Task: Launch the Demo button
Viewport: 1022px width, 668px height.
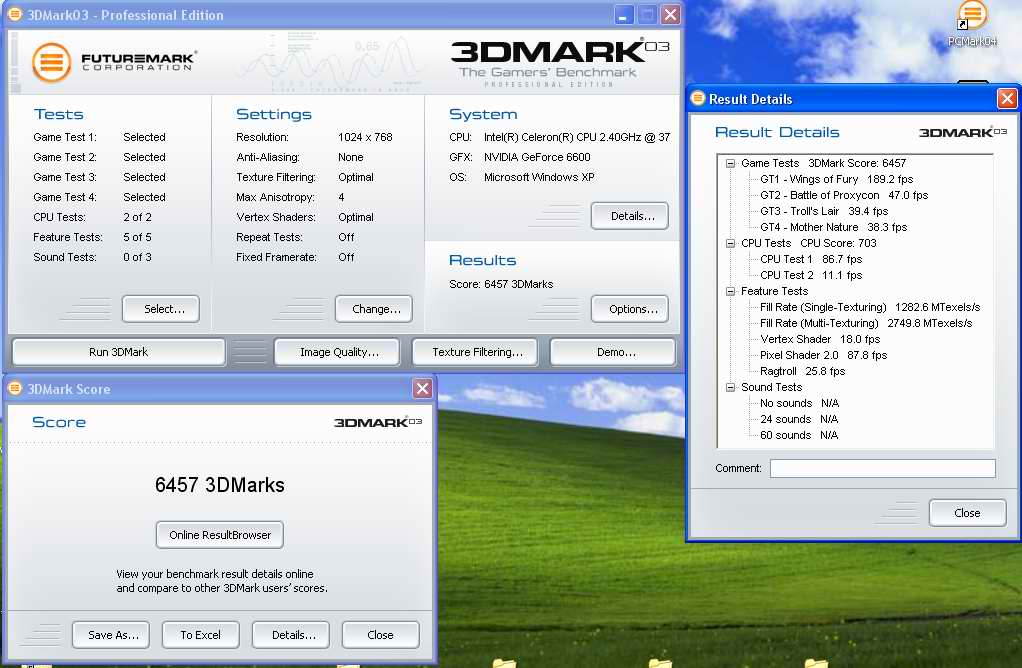Action: click(613, 352)
